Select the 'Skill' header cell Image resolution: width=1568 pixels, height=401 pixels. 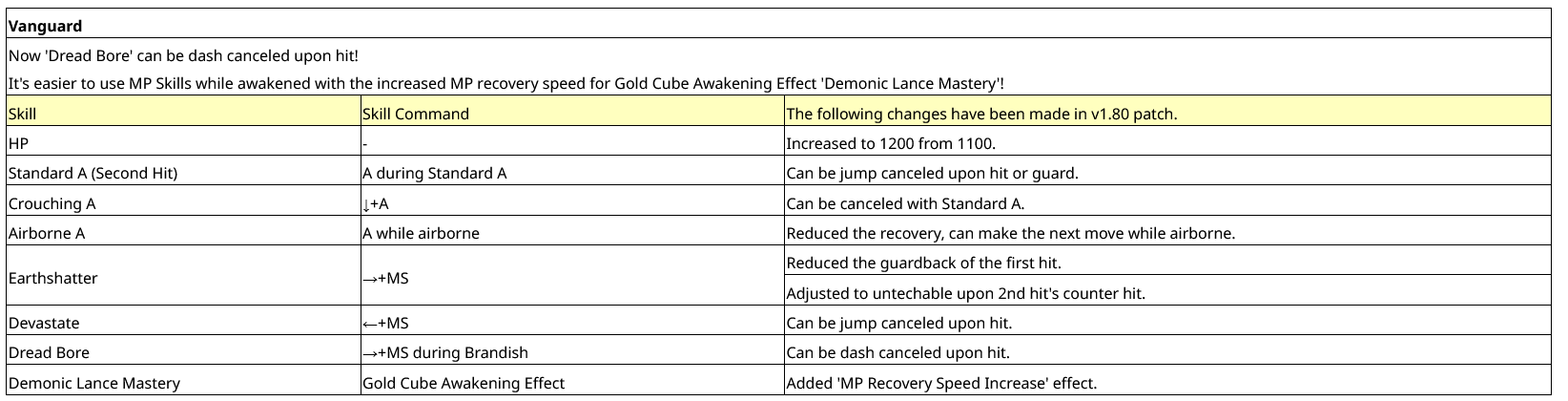(x=183, y=113)
